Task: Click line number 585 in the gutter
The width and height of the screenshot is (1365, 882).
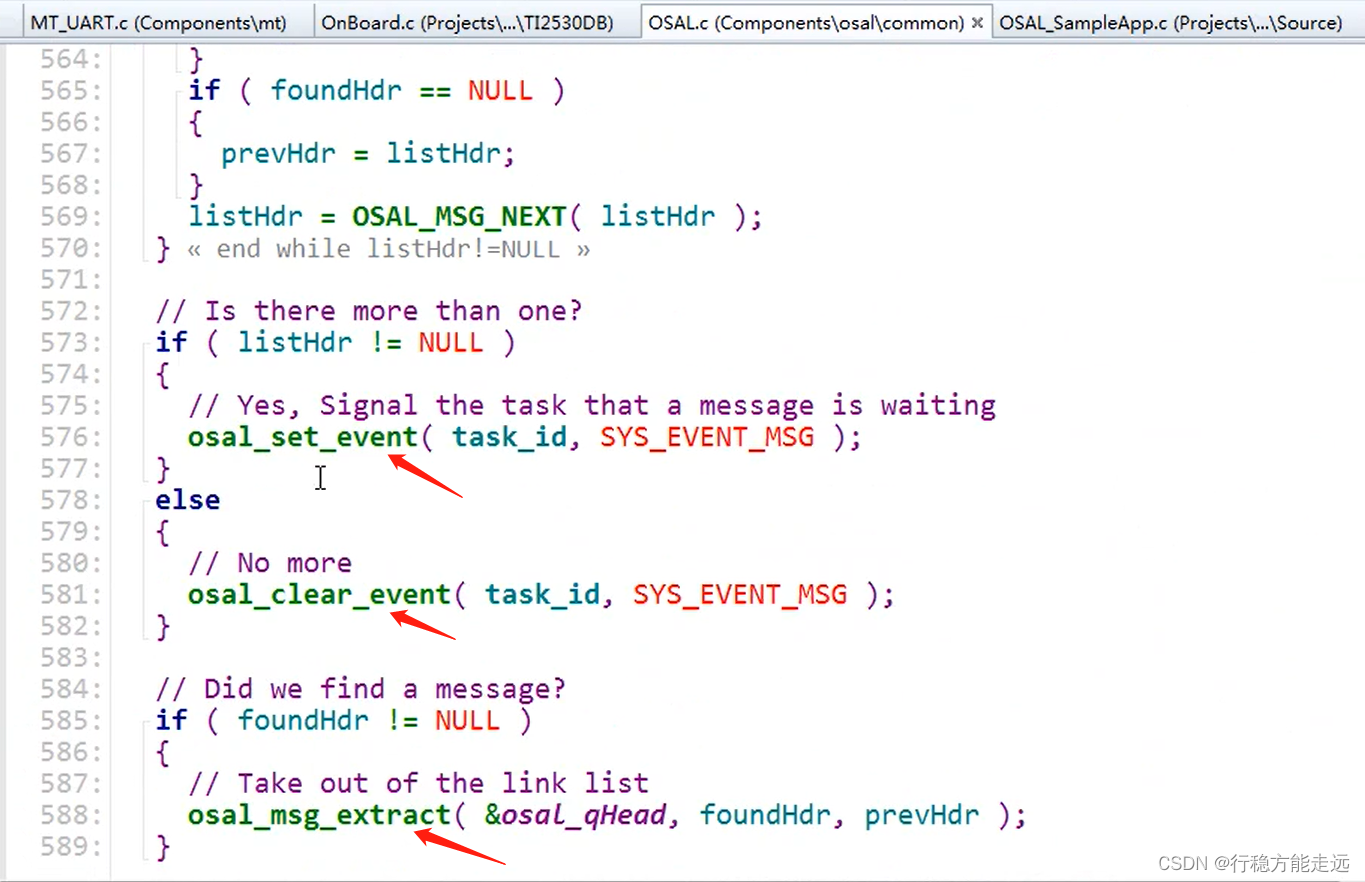Action: (x=71, y=720)
